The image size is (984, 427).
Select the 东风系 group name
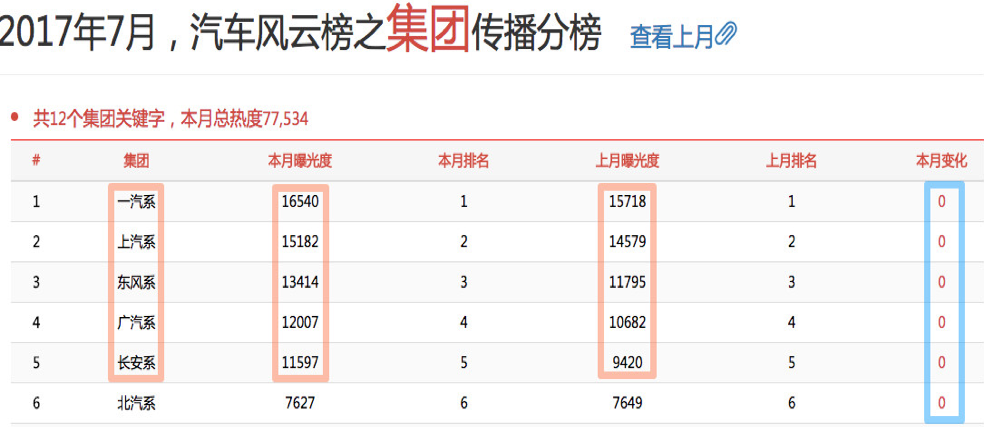[x=136, y=282]
